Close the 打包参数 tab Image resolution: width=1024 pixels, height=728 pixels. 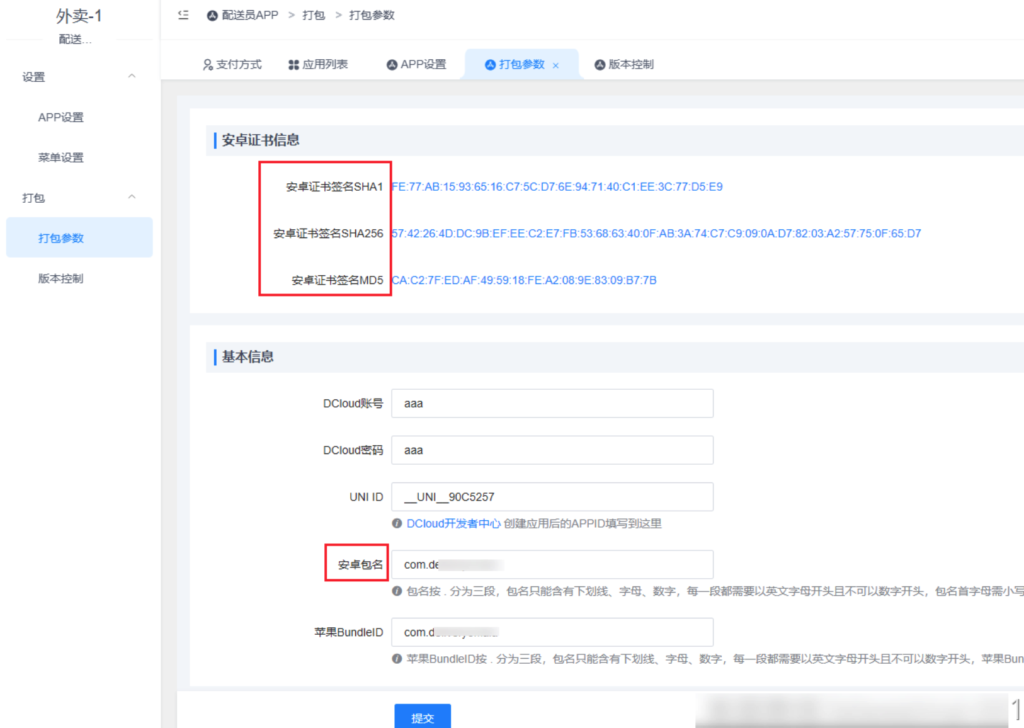point(556,65)
